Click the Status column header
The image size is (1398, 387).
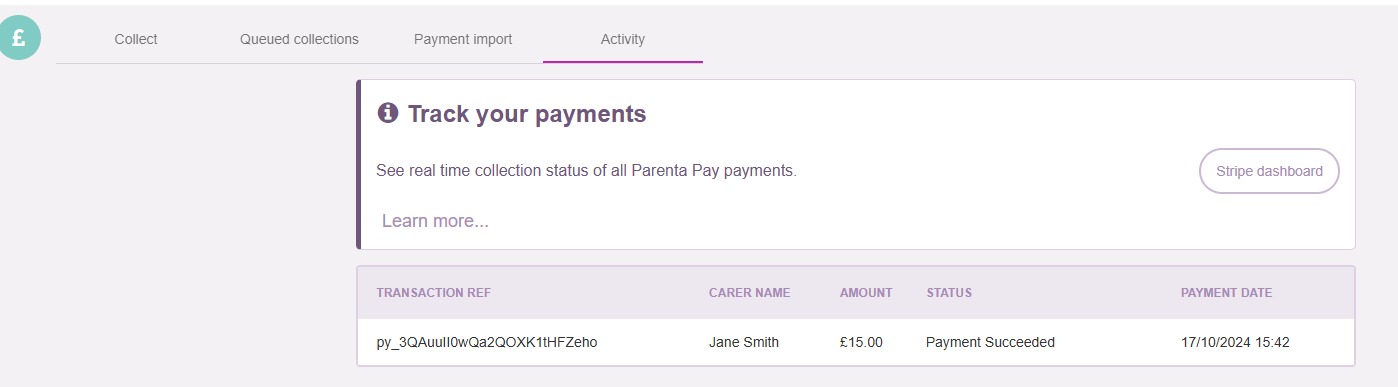pos(949,293)
